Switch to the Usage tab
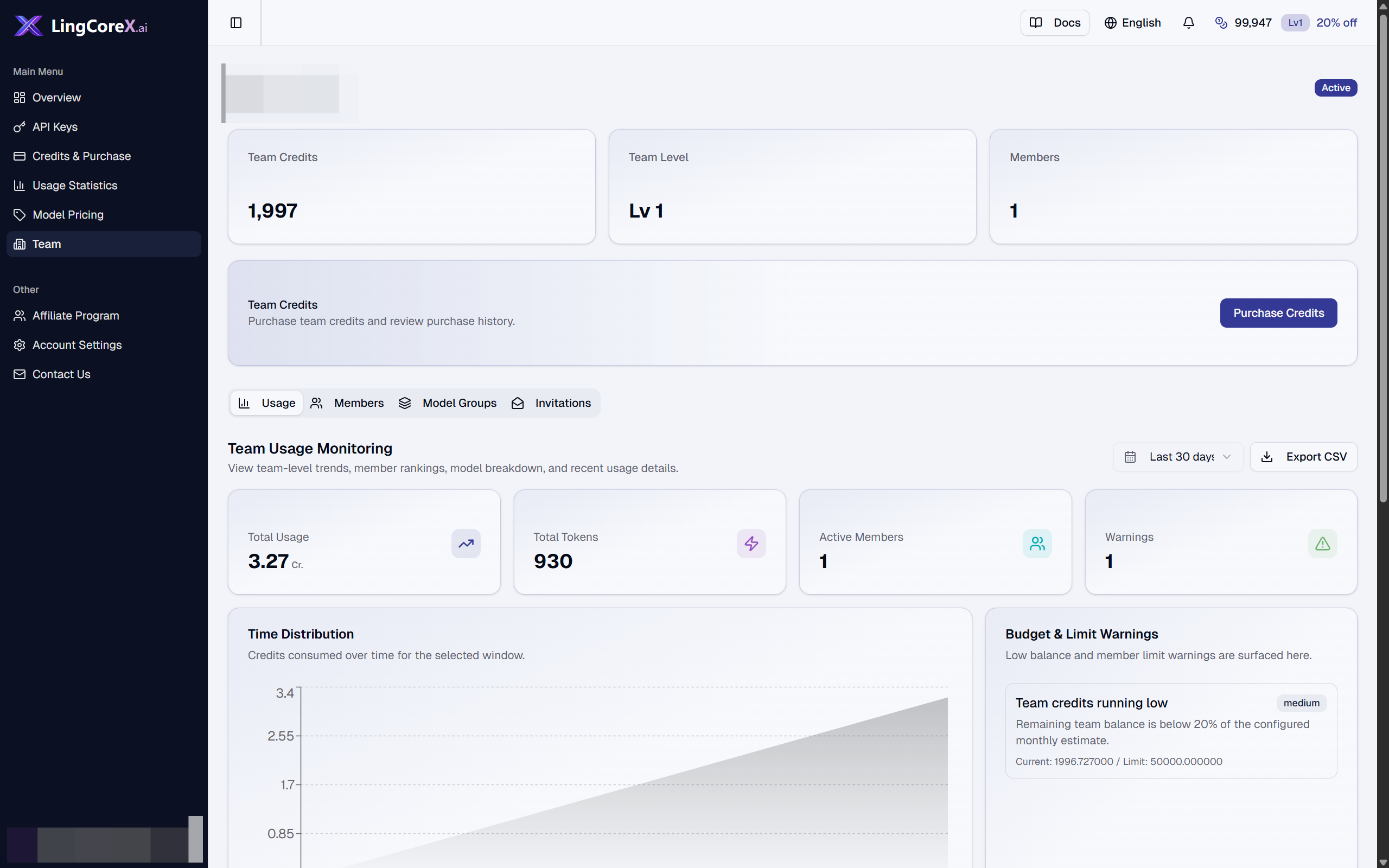This screenshot has height=868, width=1389. click(x=267, y=403)
